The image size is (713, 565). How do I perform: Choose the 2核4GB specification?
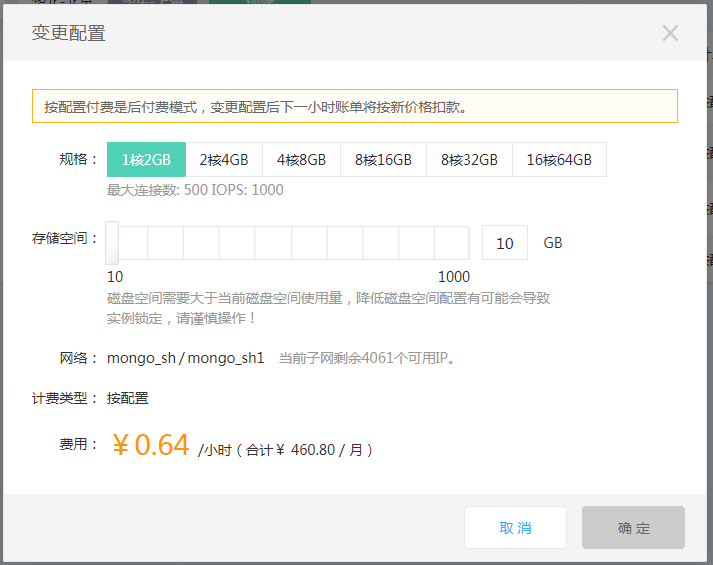(224, 160)
